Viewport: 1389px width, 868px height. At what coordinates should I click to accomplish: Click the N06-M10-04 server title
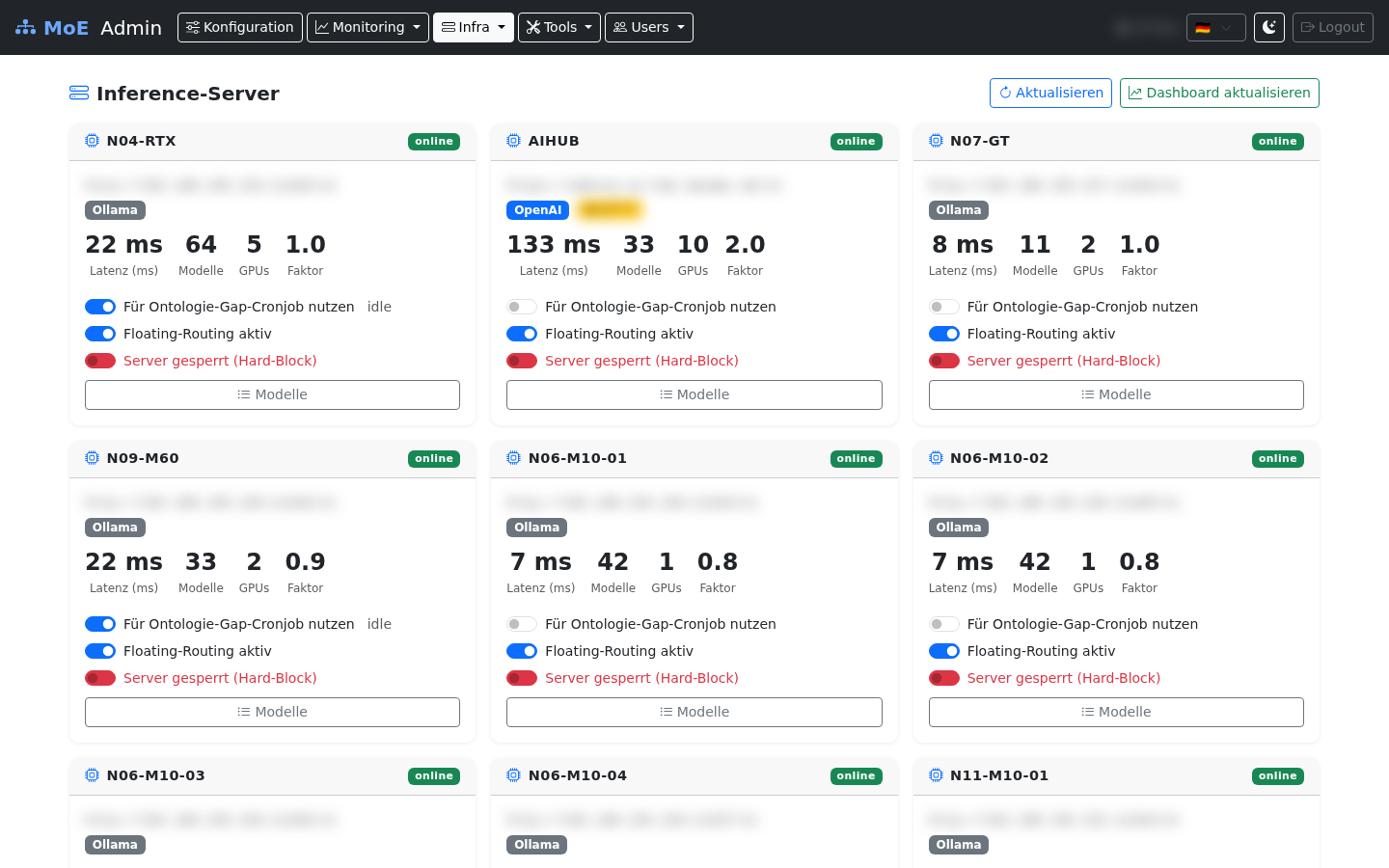(x=578, y=775)
